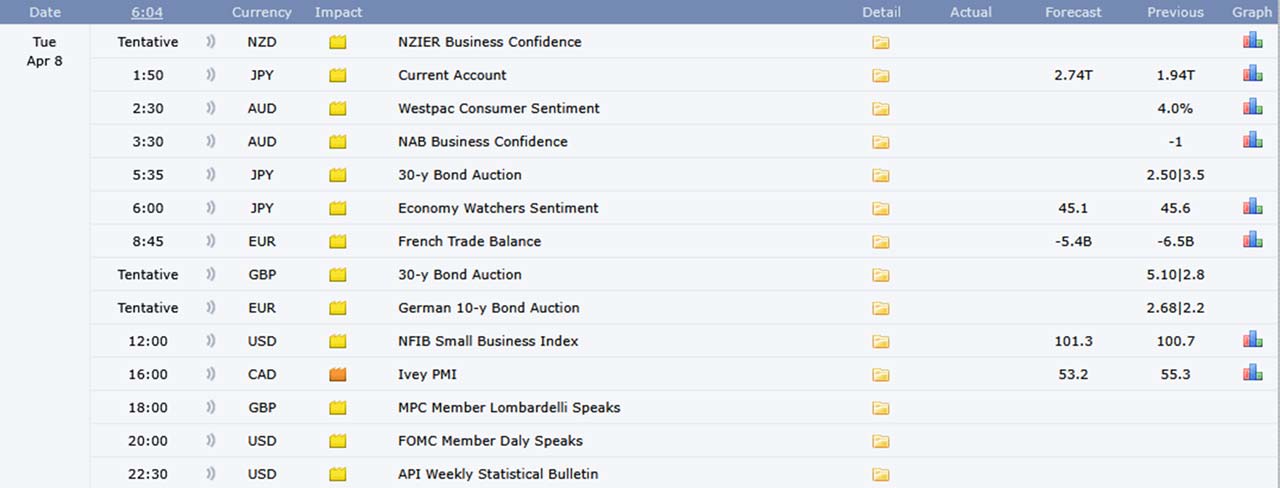Select the Tue Apr 8 date cell

coord(44,51)
